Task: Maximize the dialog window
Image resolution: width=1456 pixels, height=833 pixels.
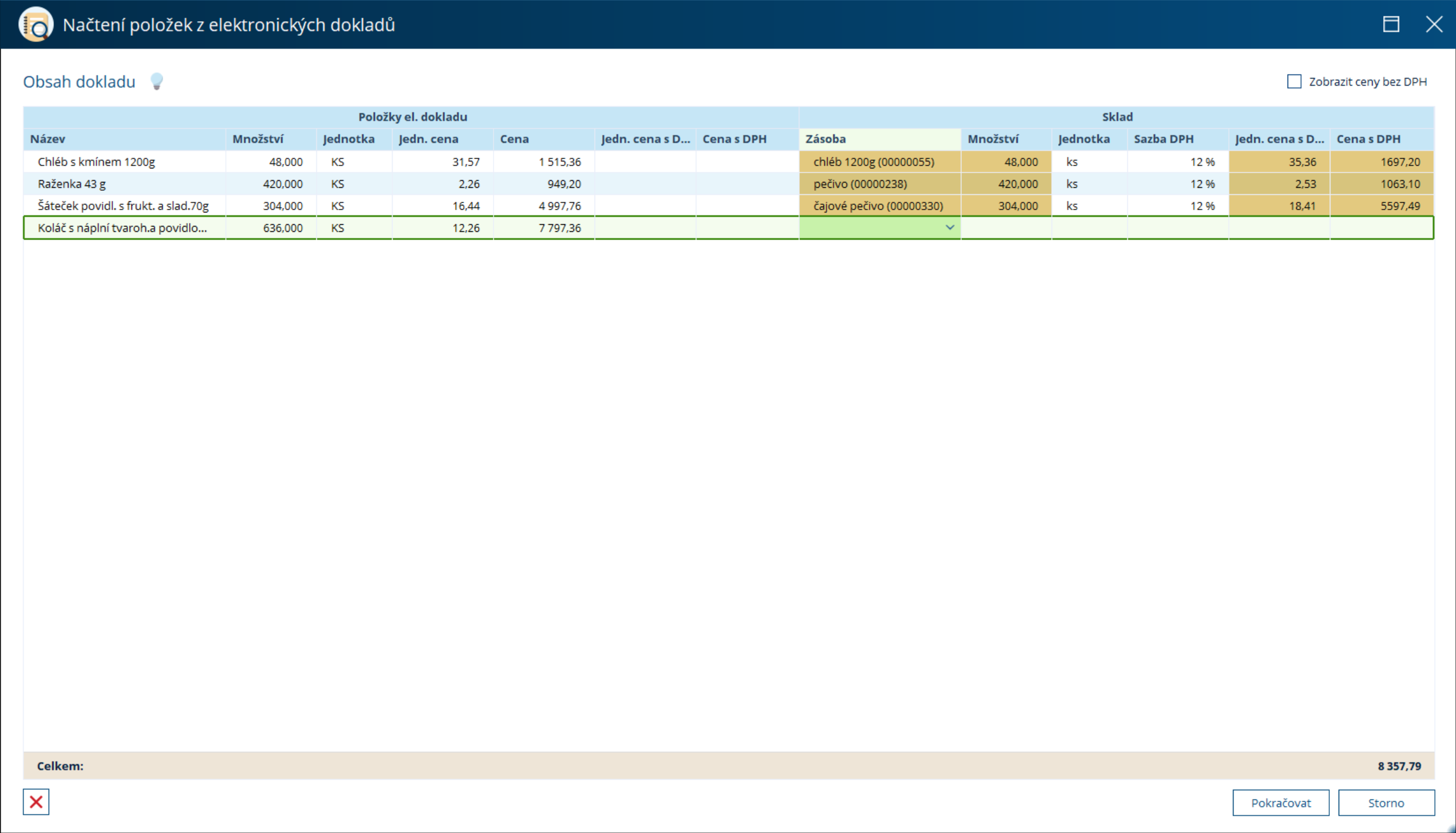Action: coord(1391,25)
